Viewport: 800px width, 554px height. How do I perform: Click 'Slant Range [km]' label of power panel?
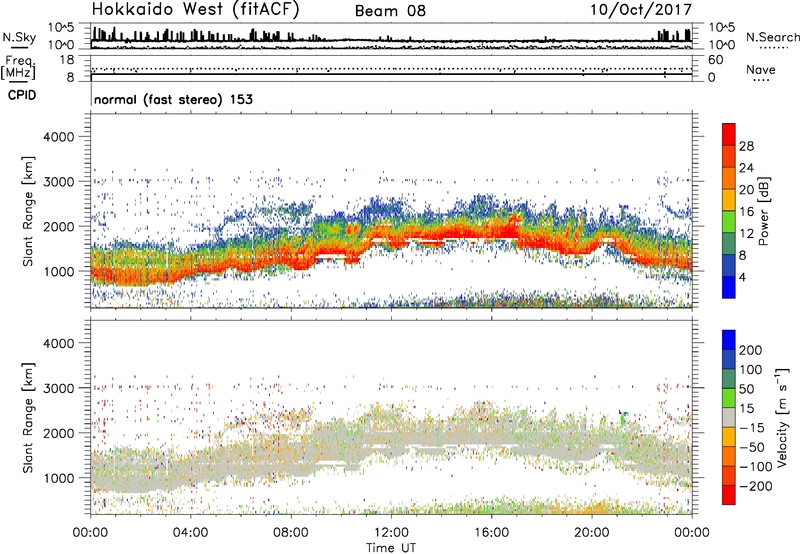tap(28, 211)
